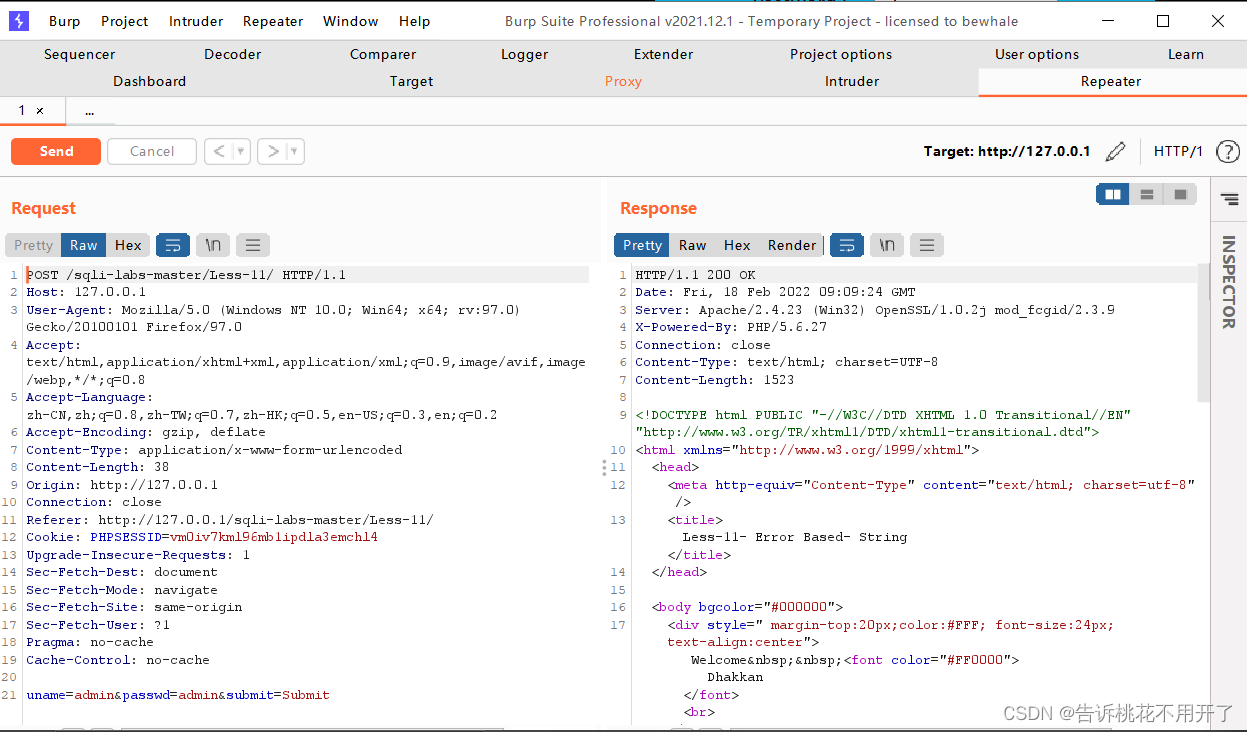The width and height of the screenshot is (1247, 732).
Task: Open the Response panel hamburger options menu
Action: (927, 245)
